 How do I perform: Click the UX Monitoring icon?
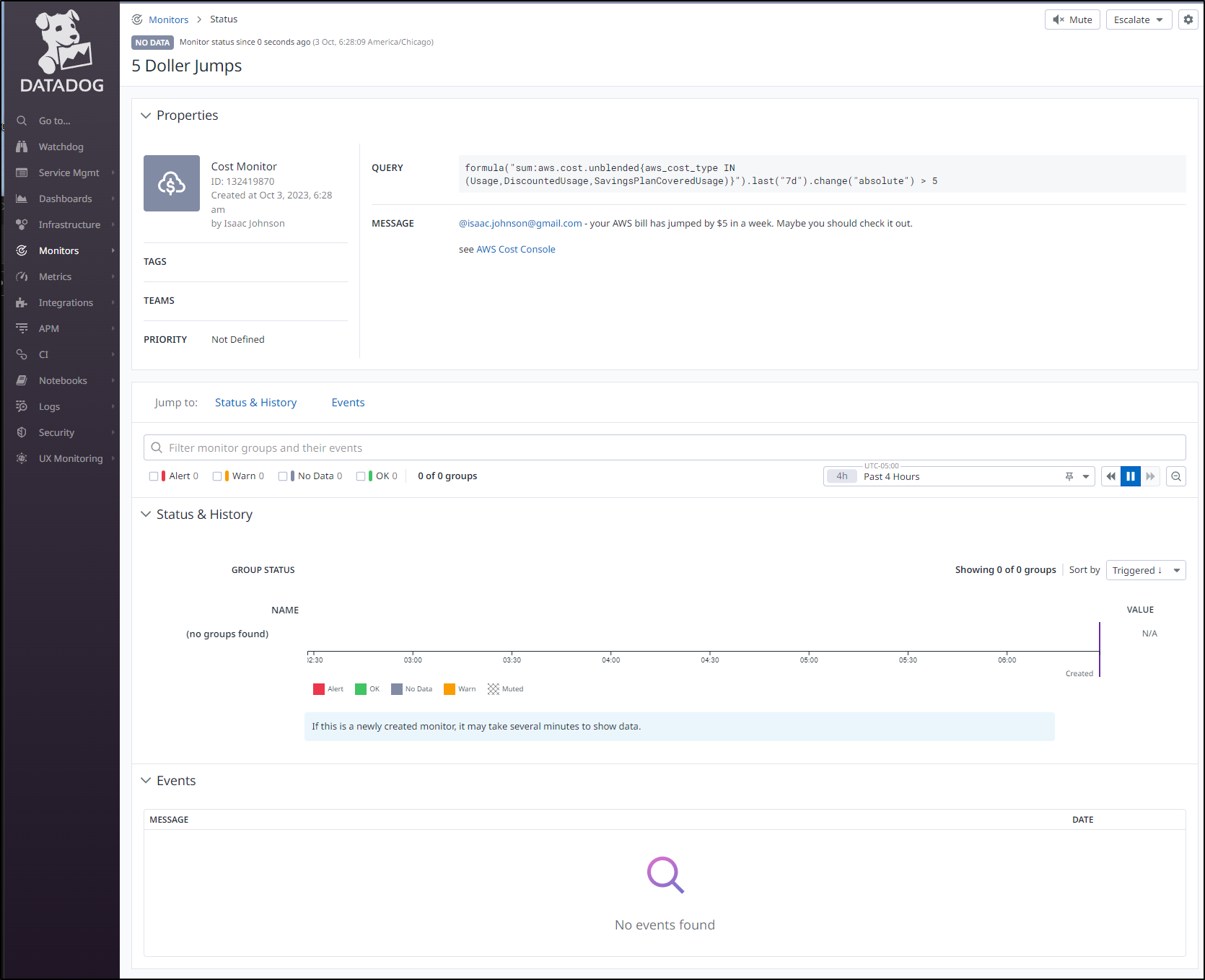(x=22, y=458)
